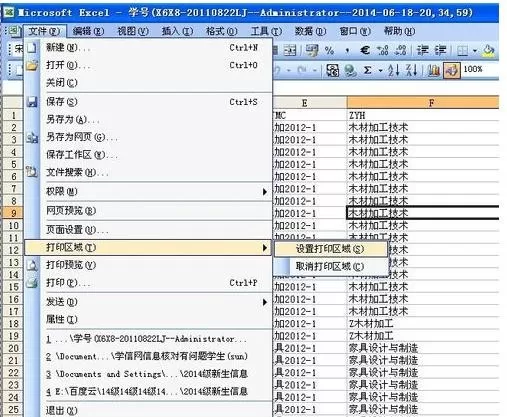Sort descending with the Z-A icon
Image resolution: width=507 pixels, height=417 pixels.
[411, 70]
